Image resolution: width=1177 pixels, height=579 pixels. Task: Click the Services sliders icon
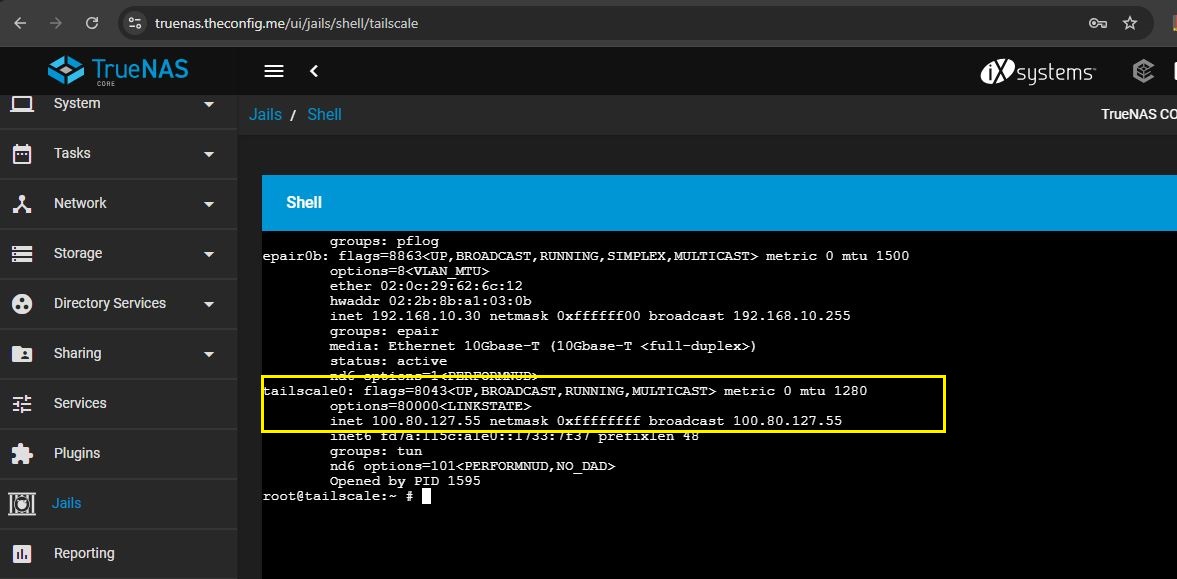coord(22,403)
